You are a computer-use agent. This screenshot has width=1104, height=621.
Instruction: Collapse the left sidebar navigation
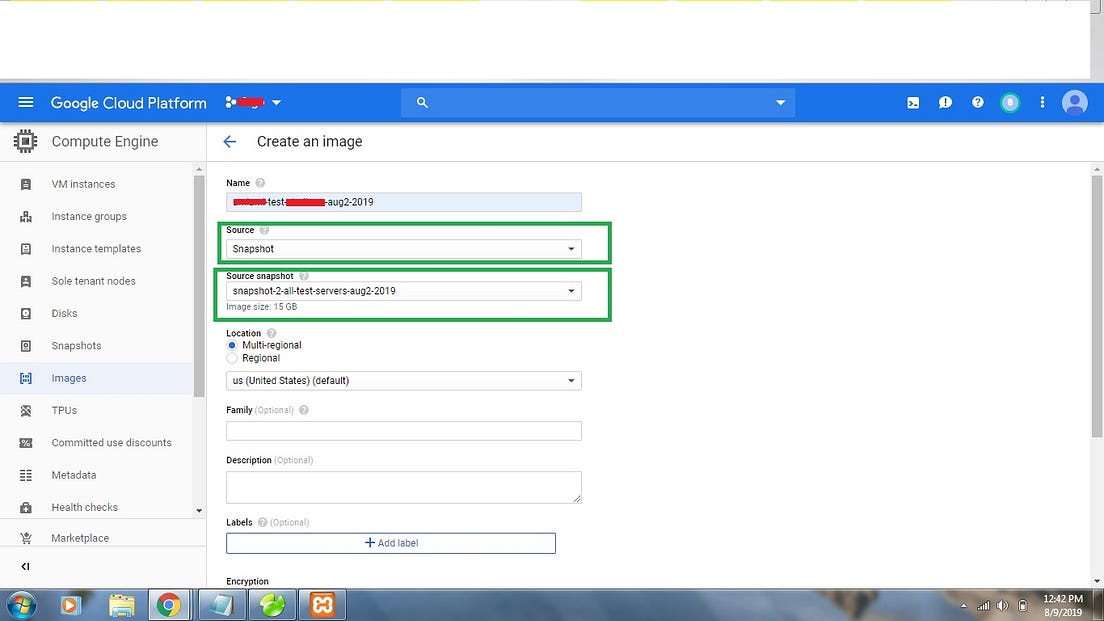tap(23, 566)
